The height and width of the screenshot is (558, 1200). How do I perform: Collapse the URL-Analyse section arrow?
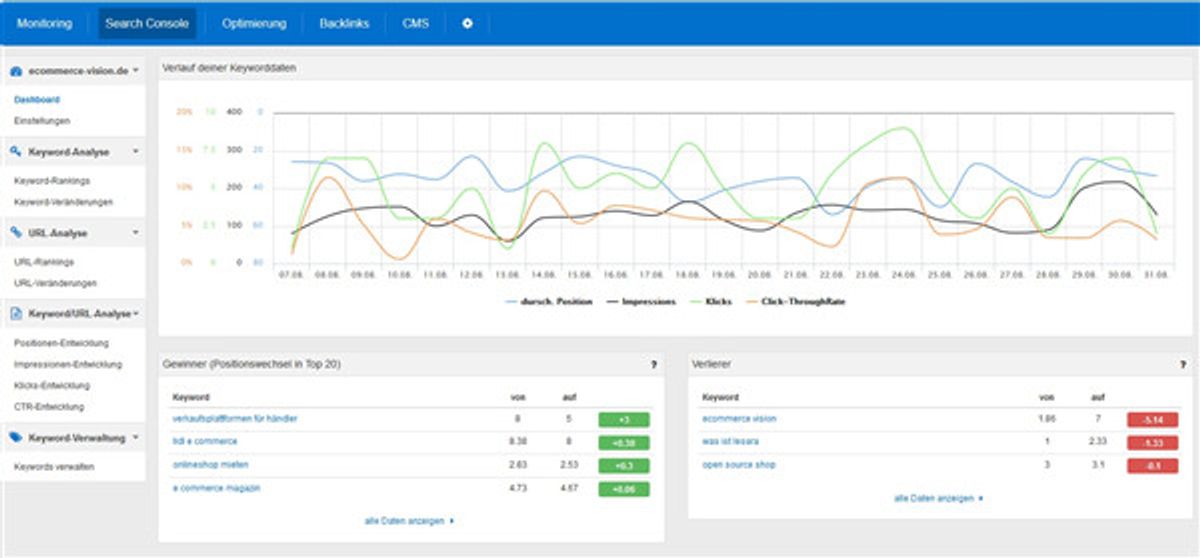[x=134, y=233]
